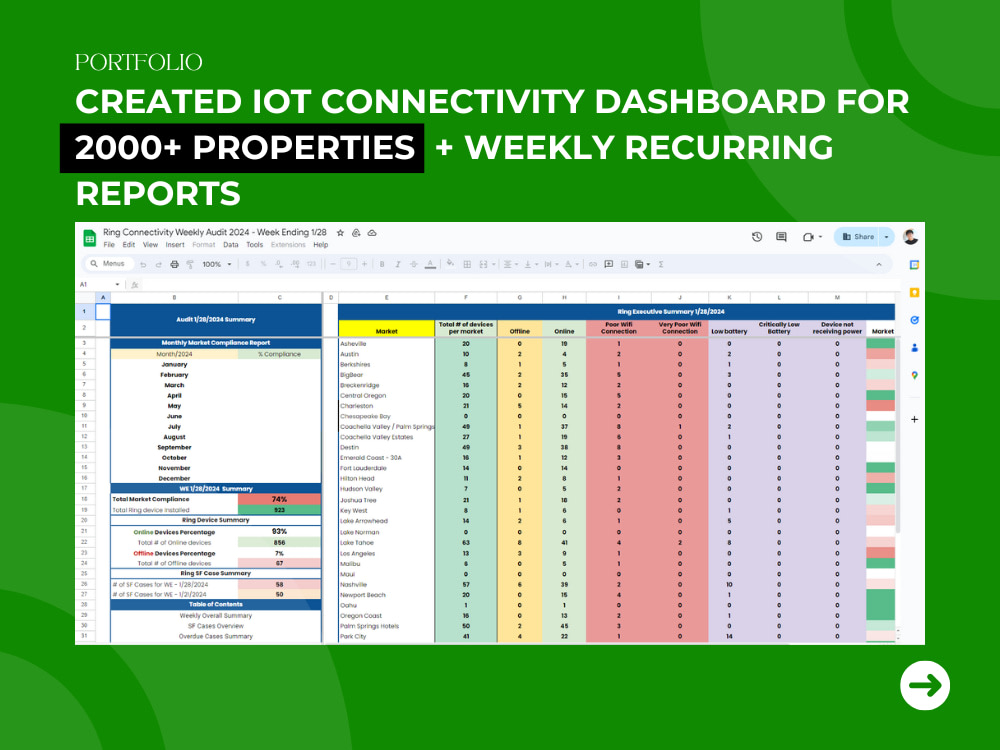Start a Meet call with the camera icon
The width and height of the screenshot is (1000, 750).
pyautogui.click(x=808, y=237)
